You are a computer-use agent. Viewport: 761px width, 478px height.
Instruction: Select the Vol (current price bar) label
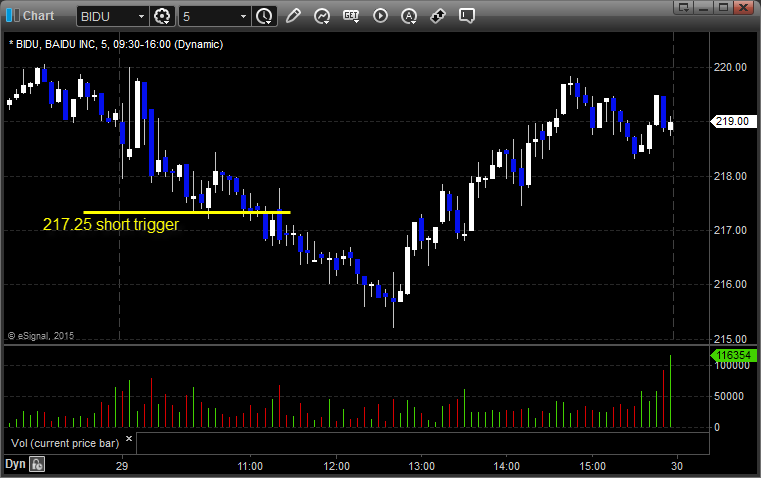pos(65,443)
